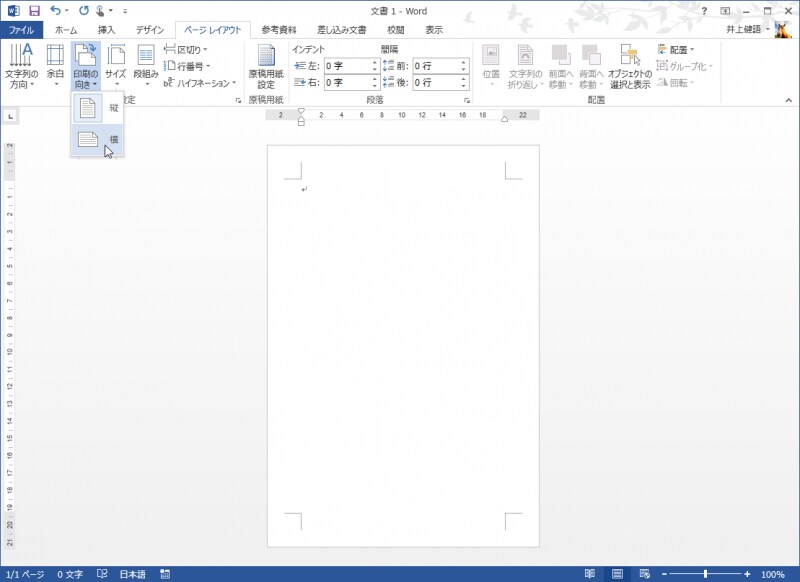The image size is (800, 582).
Task: Choose the 縦 (portrait) orientation option
Action: click(x=97, y=107)
